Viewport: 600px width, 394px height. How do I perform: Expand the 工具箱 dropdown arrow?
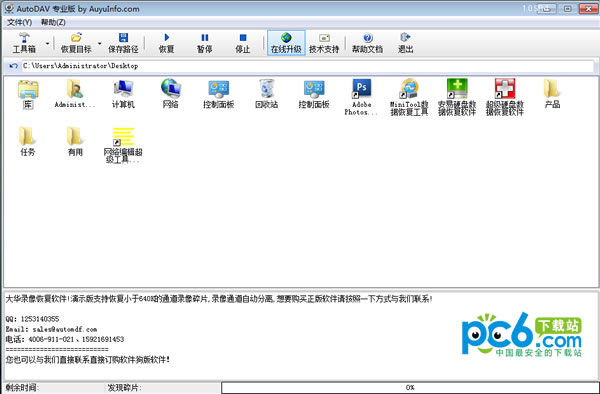(47, 43)
